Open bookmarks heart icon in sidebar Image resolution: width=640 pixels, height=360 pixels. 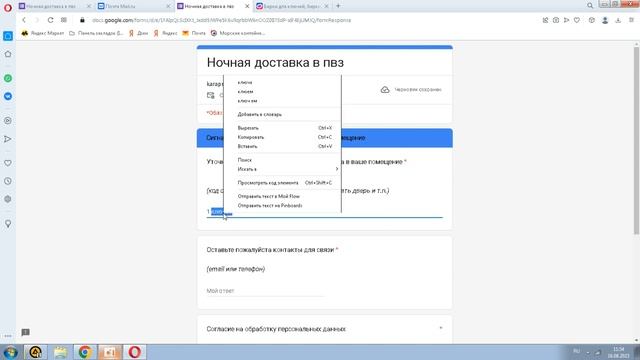coord(8,163)
